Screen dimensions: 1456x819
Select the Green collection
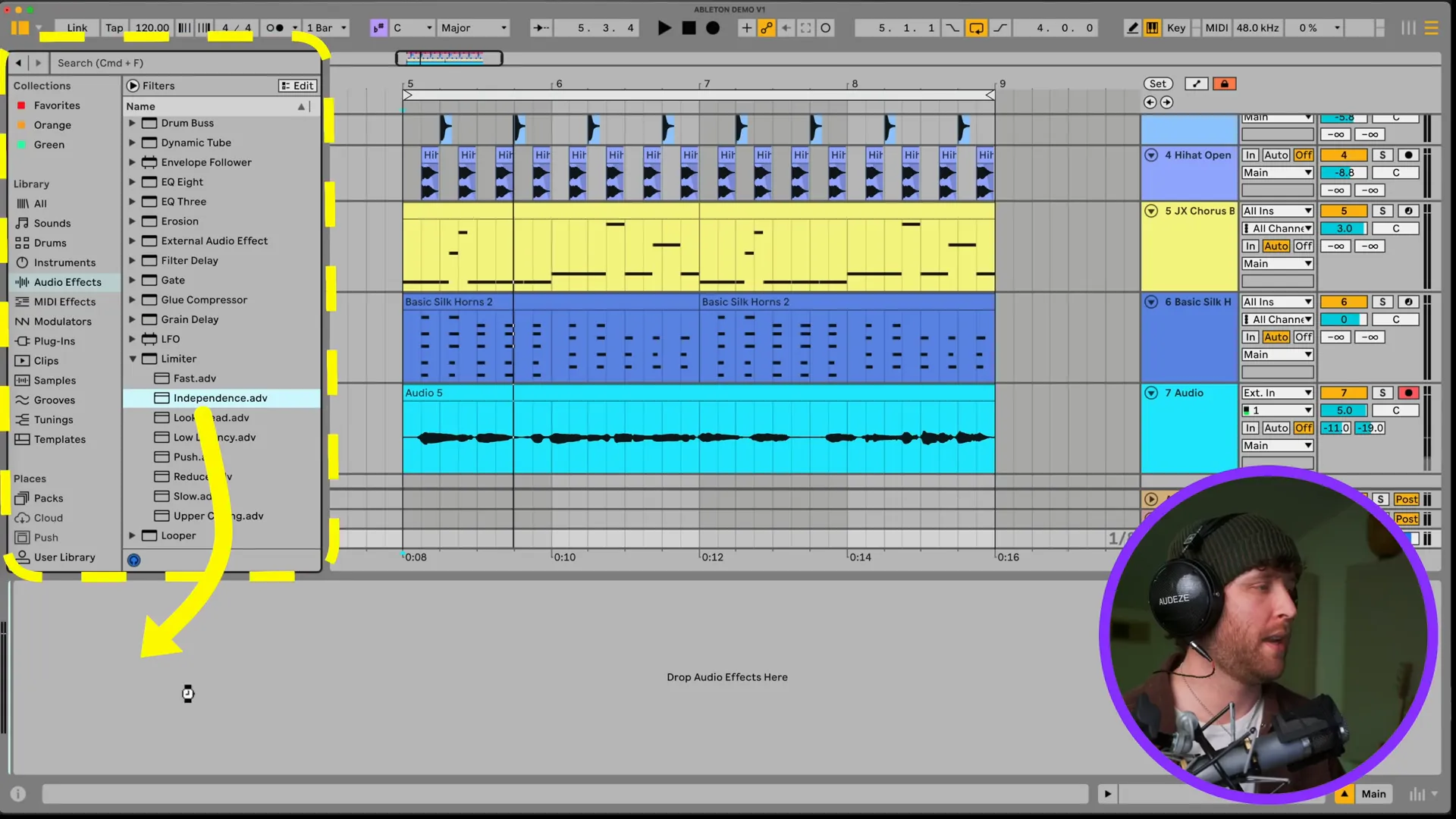[49, 145]
